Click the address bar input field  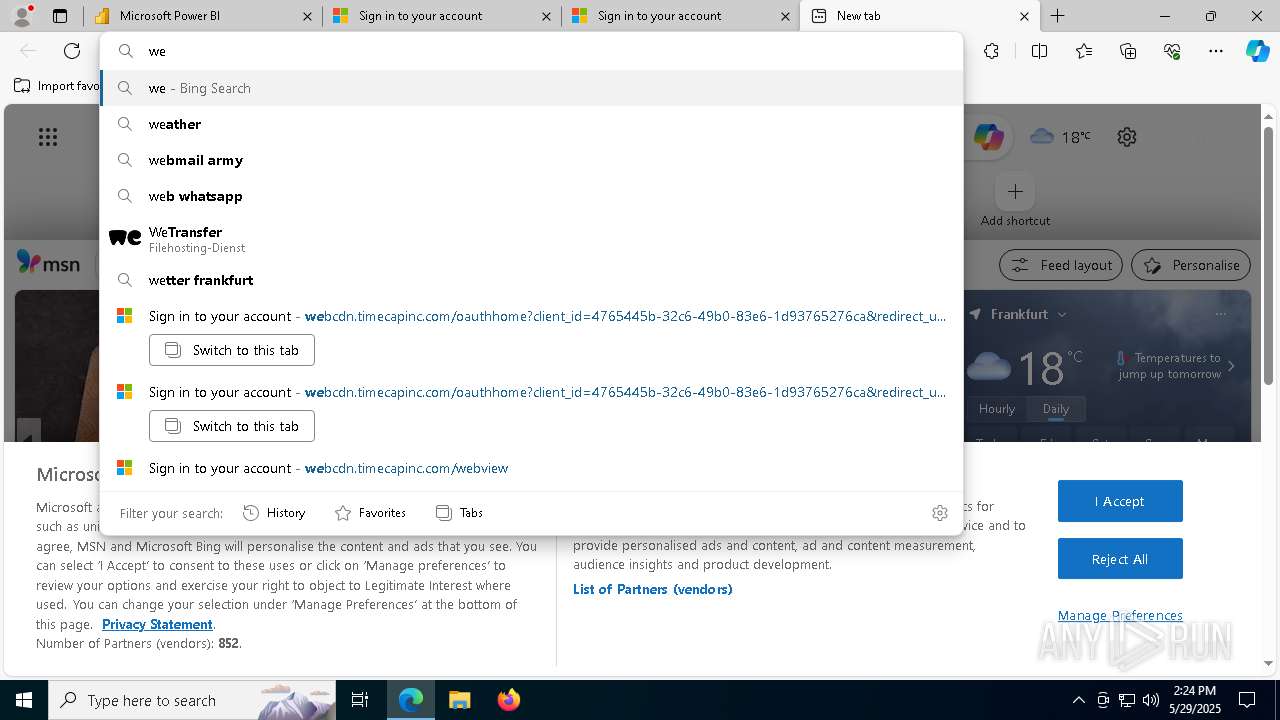pos(532,51)
